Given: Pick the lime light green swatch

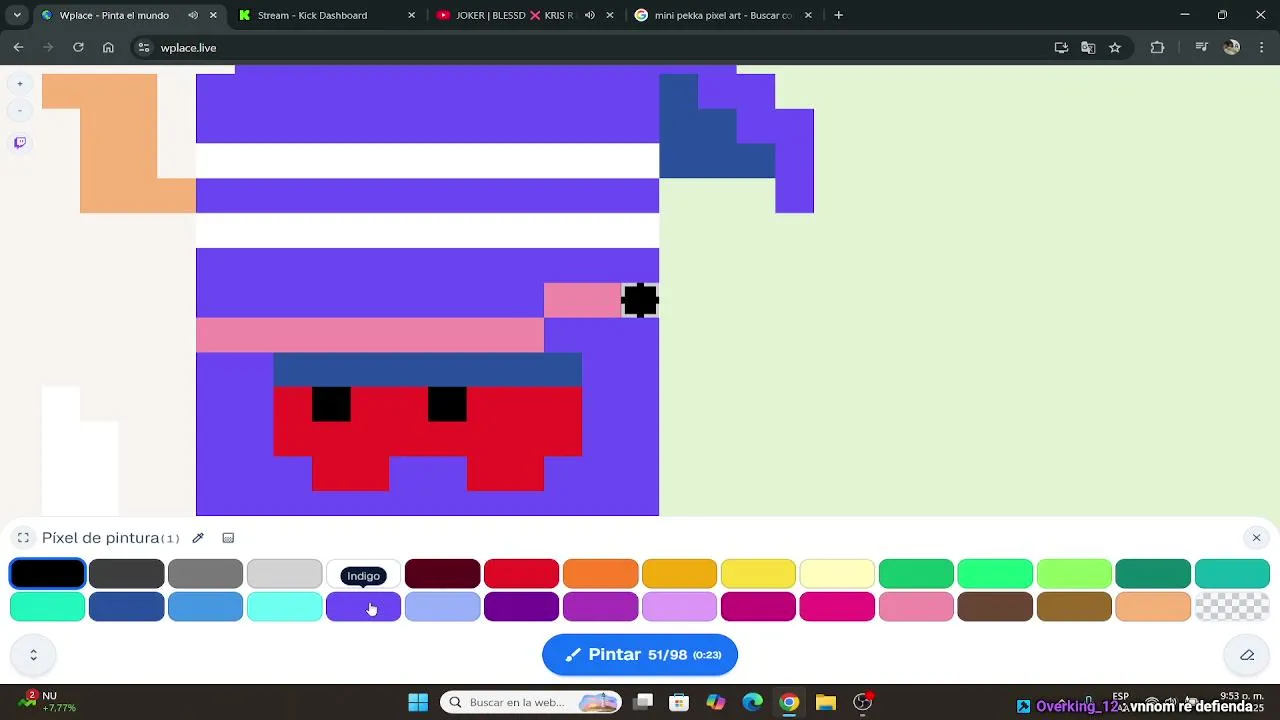Looking at the screenshot, I should pos(1074,574).
